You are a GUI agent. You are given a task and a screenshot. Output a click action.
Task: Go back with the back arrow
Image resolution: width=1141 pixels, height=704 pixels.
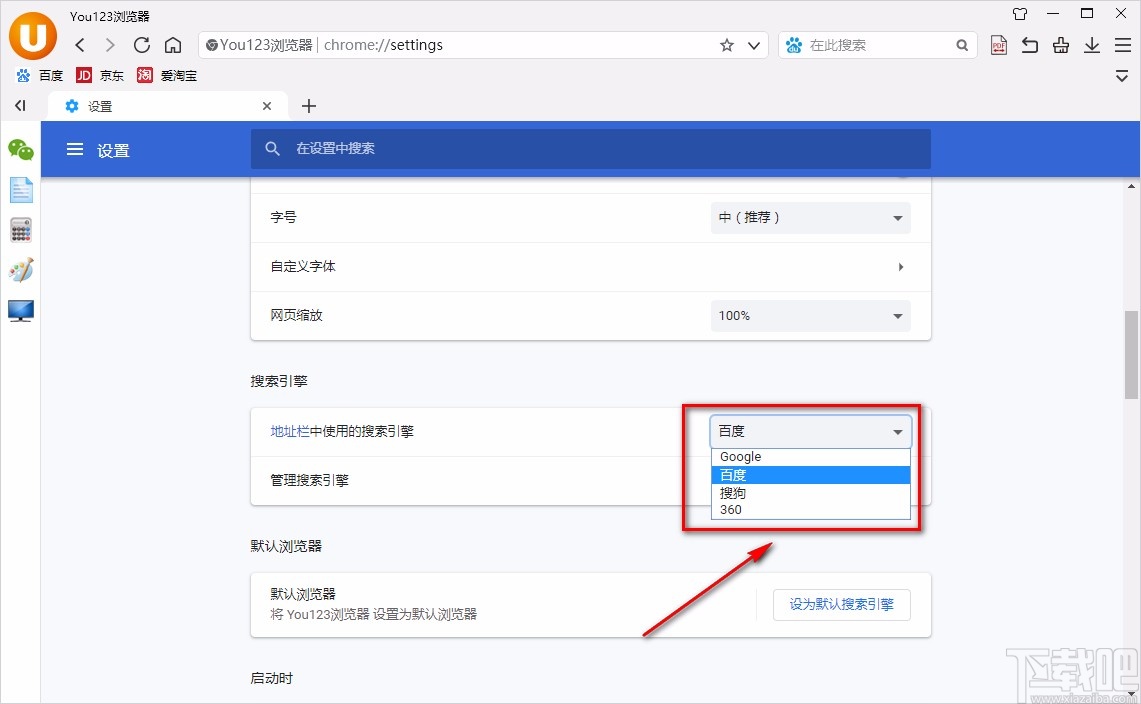80,45
